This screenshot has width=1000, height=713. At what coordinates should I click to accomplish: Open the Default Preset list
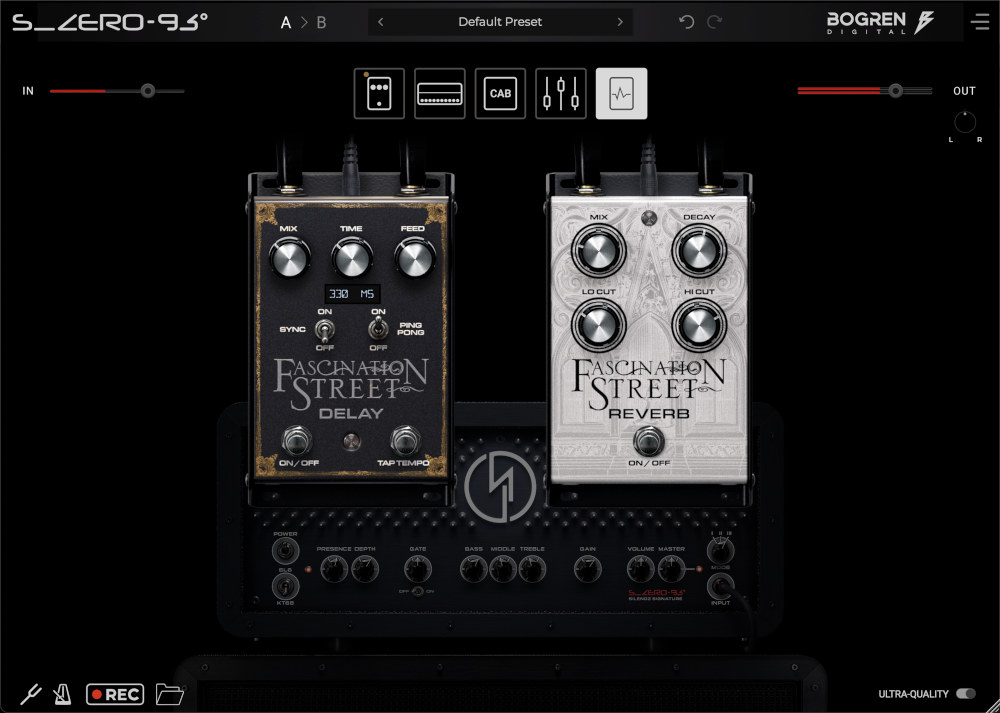(500, 22)
